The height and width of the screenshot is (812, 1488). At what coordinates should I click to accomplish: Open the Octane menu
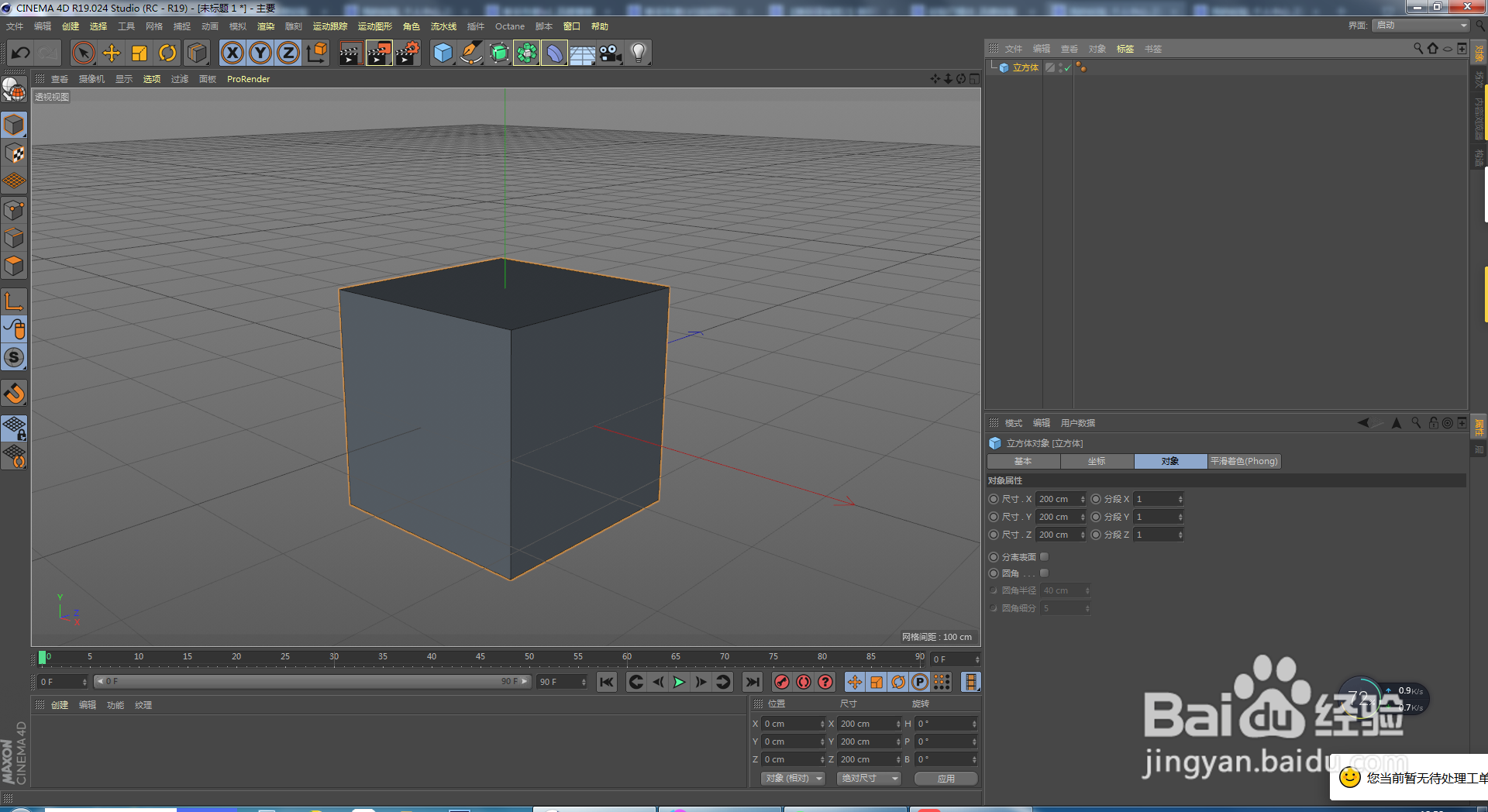coord(510,26)
